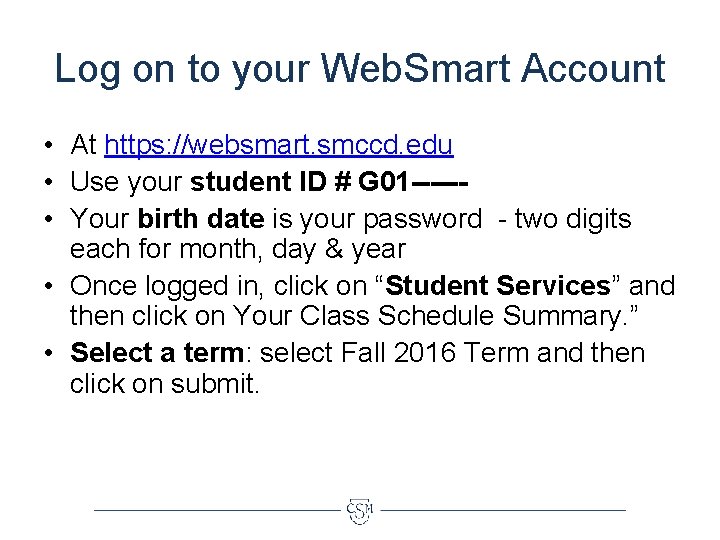
Task: Click the CSM logo at slide bottom
Action: pos(359,511)
